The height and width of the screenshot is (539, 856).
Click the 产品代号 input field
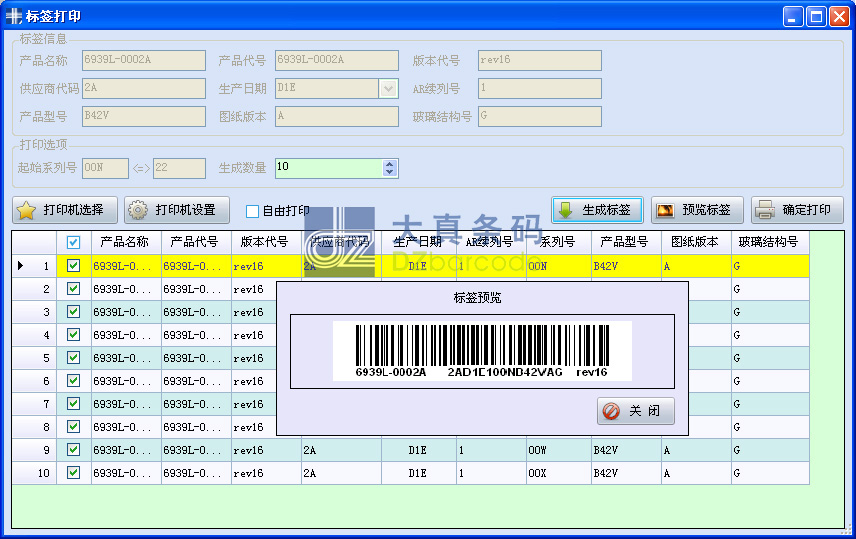337,60
